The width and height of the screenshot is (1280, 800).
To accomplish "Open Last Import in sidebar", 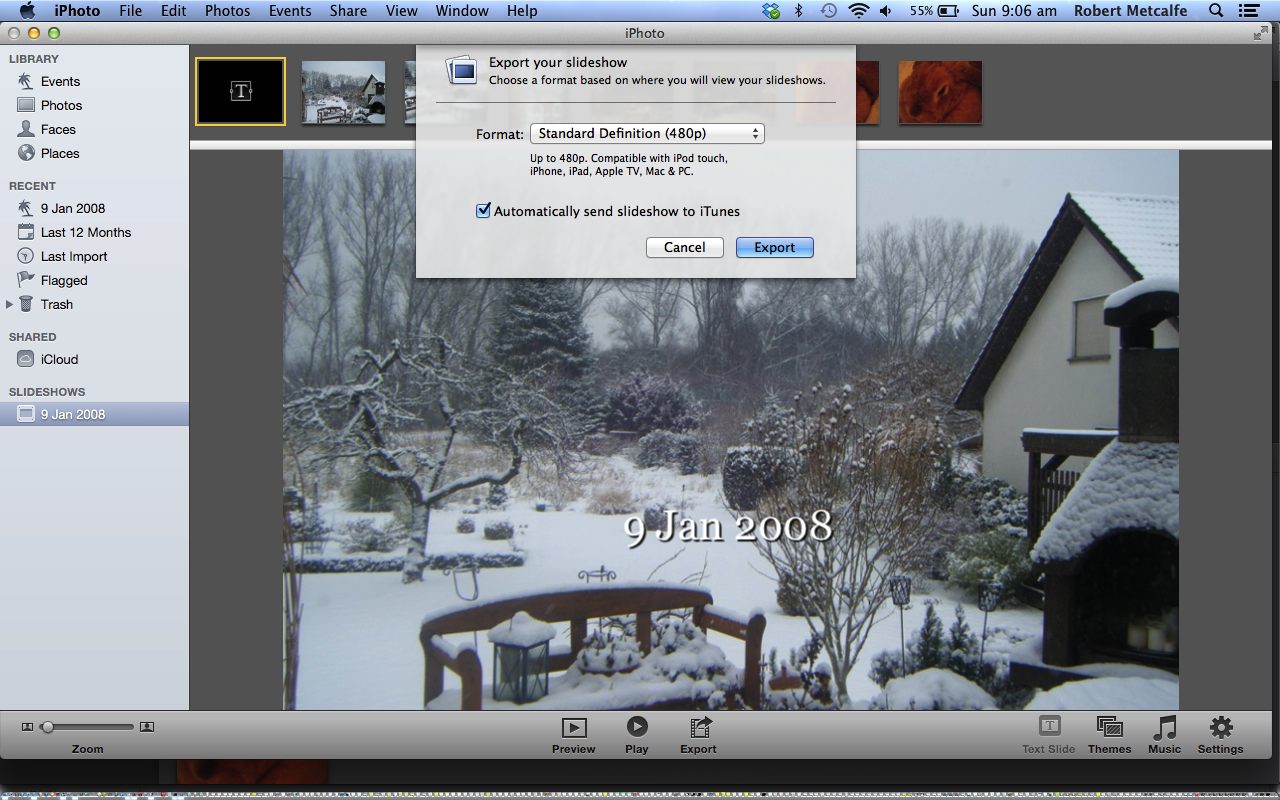I will click(x=73, y=256).
